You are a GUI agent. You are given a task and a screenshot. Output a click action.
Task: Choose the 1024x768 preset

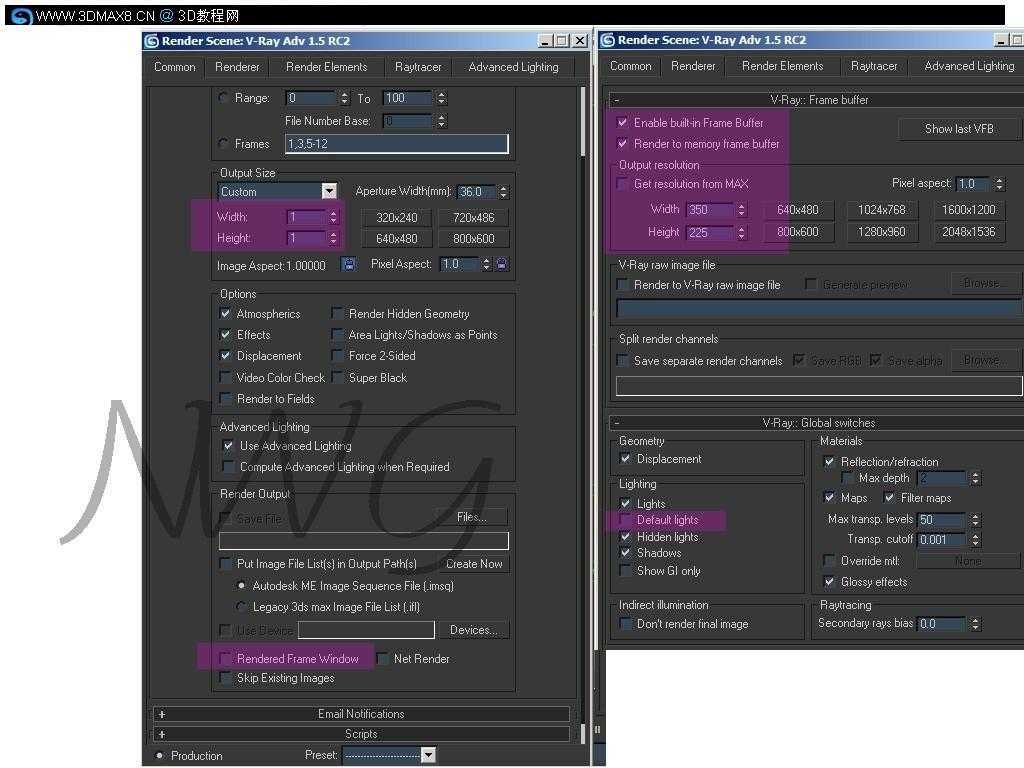pyautogui.click(x=882, y=210)
